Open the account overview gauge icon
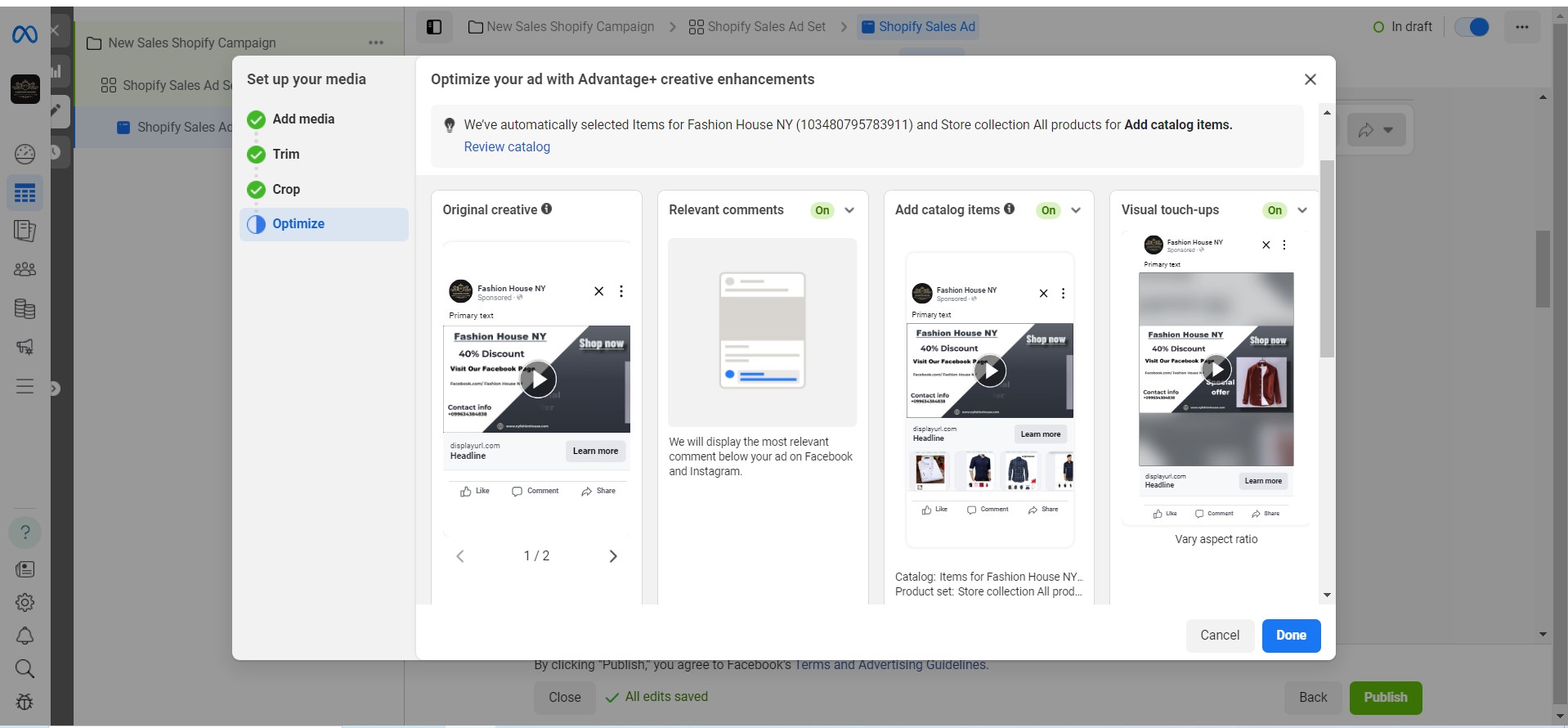The height and width of the screenshot is (728, 1568). click(25, 154)
